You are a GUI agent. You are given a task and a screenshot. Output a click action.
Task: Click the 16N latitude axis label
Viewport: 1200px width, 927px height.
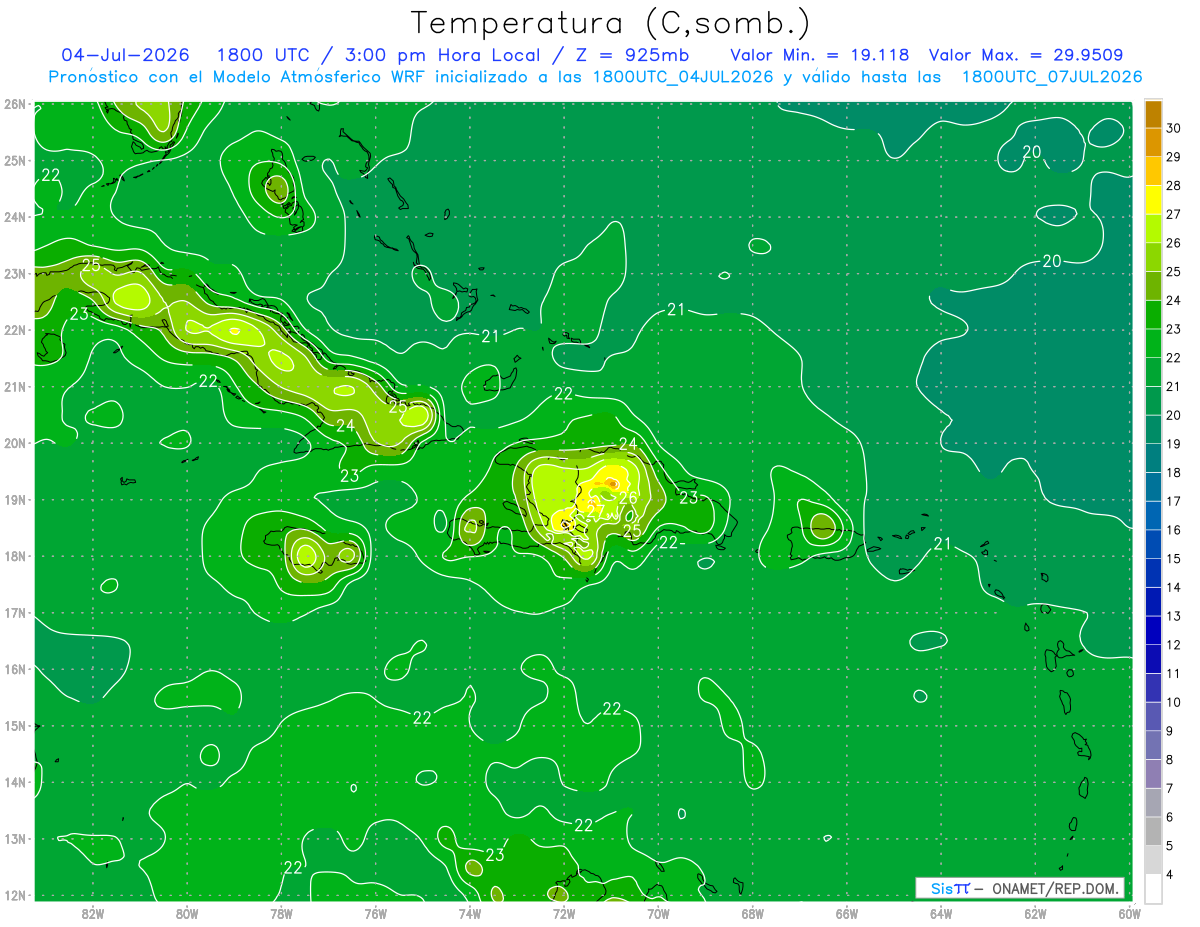click(15, 669)
